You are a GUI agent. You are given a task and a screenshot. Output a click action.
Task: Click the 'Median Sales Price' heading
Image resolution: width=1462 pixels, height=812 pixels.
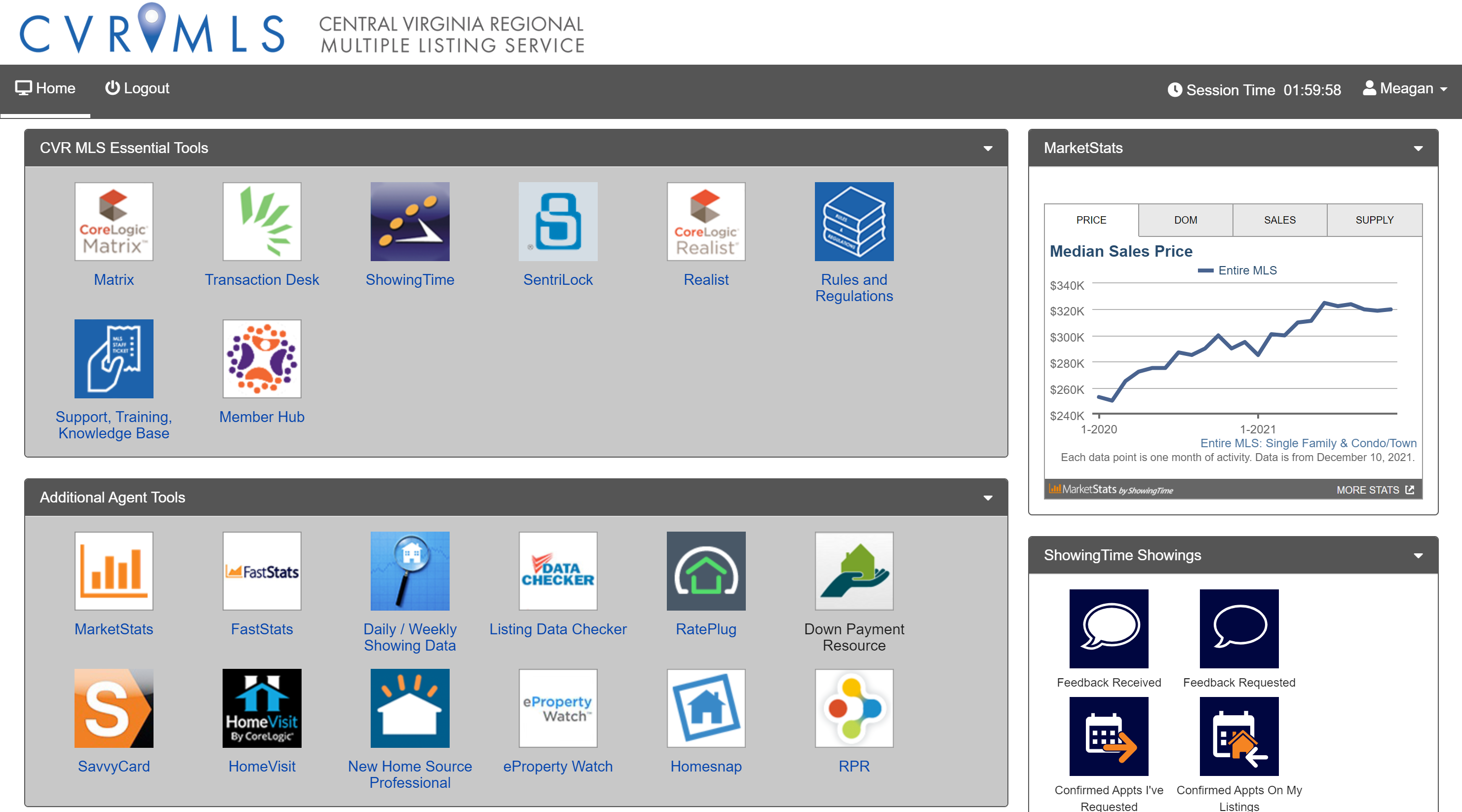[x=1121, y=251]
